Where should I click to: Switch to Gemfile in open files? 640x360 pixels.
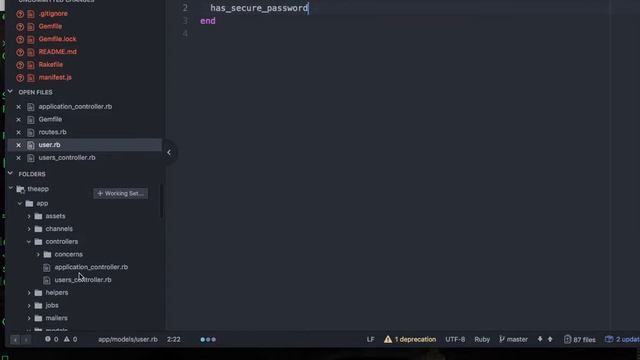(50, 119)
